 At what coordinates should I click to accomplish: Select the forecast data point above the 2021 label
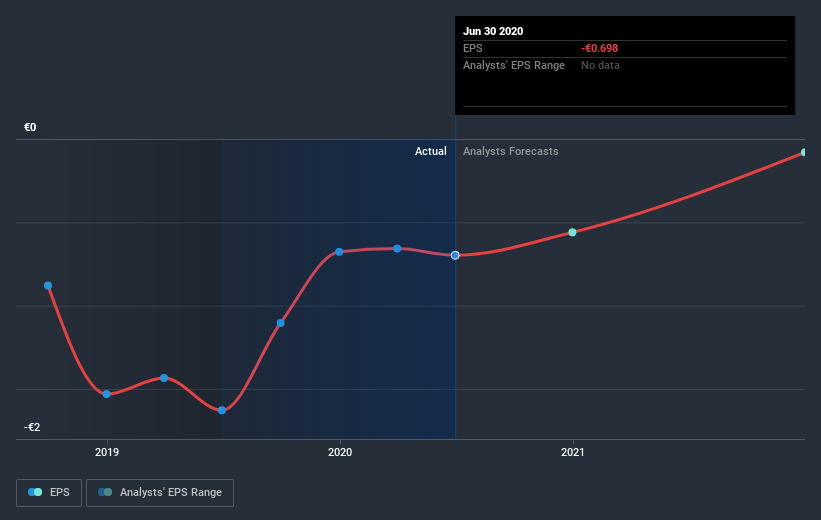tap(572, 232)
